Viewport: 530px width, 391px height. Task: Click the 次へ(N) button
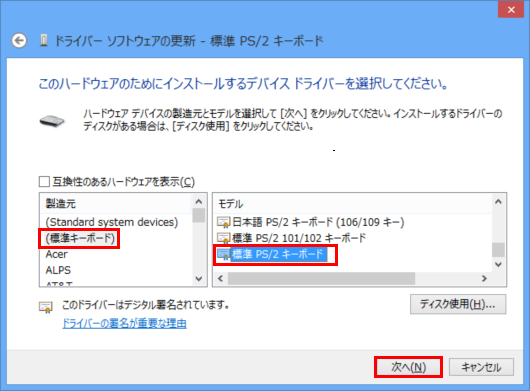pyautogui.click(x=408, y=367)
